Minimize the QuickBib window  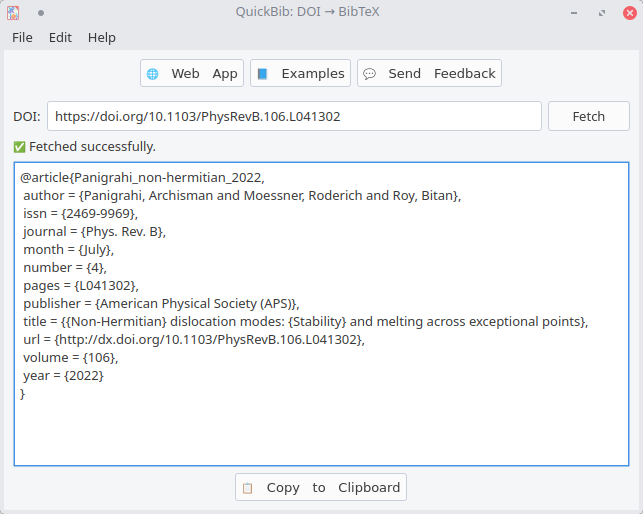pyautogui.click(x=574, y=13)
